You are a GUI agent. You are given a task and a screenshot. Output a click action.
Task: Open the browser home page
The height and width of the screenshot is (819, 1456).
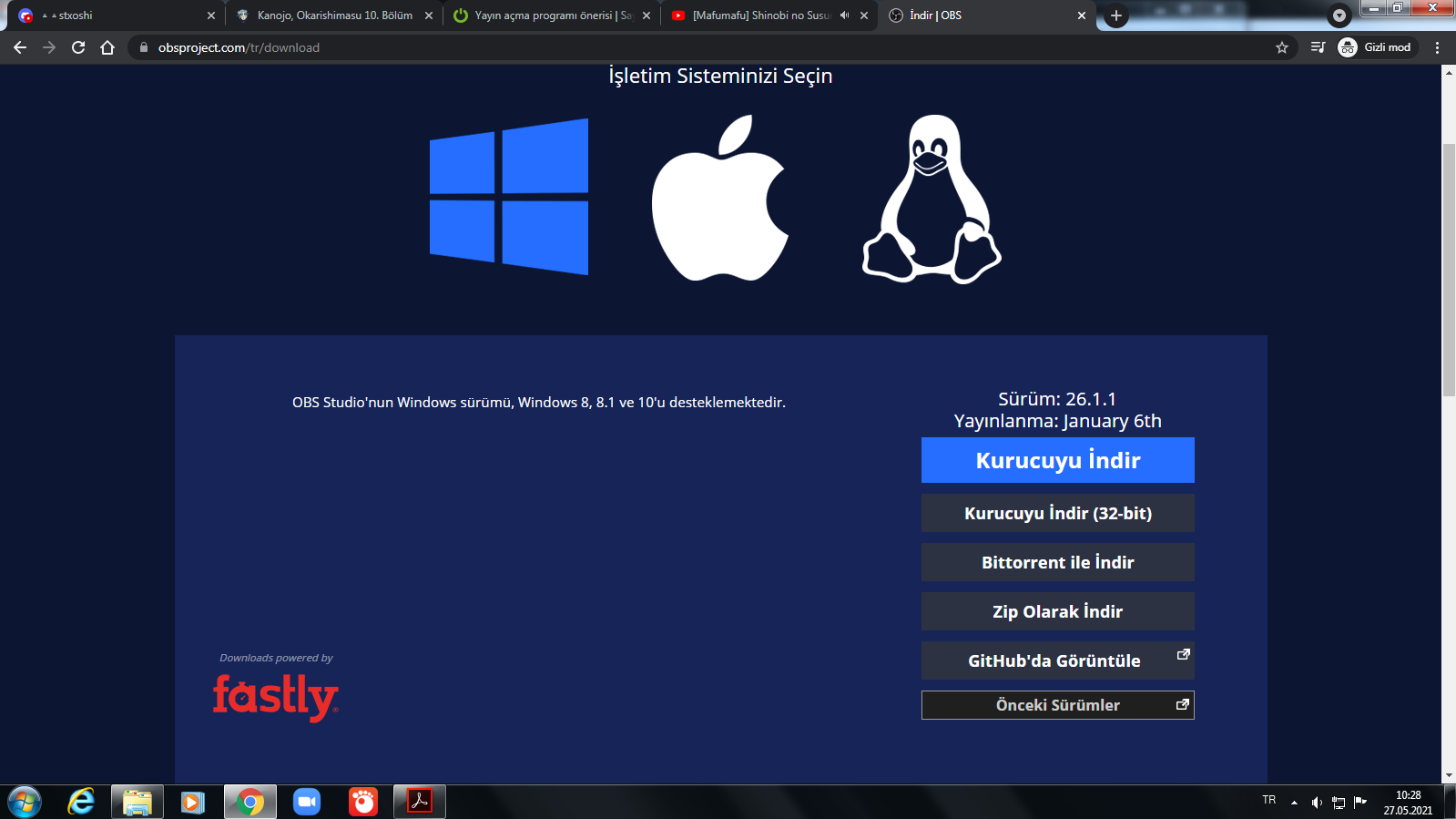[x=107, y=47]
